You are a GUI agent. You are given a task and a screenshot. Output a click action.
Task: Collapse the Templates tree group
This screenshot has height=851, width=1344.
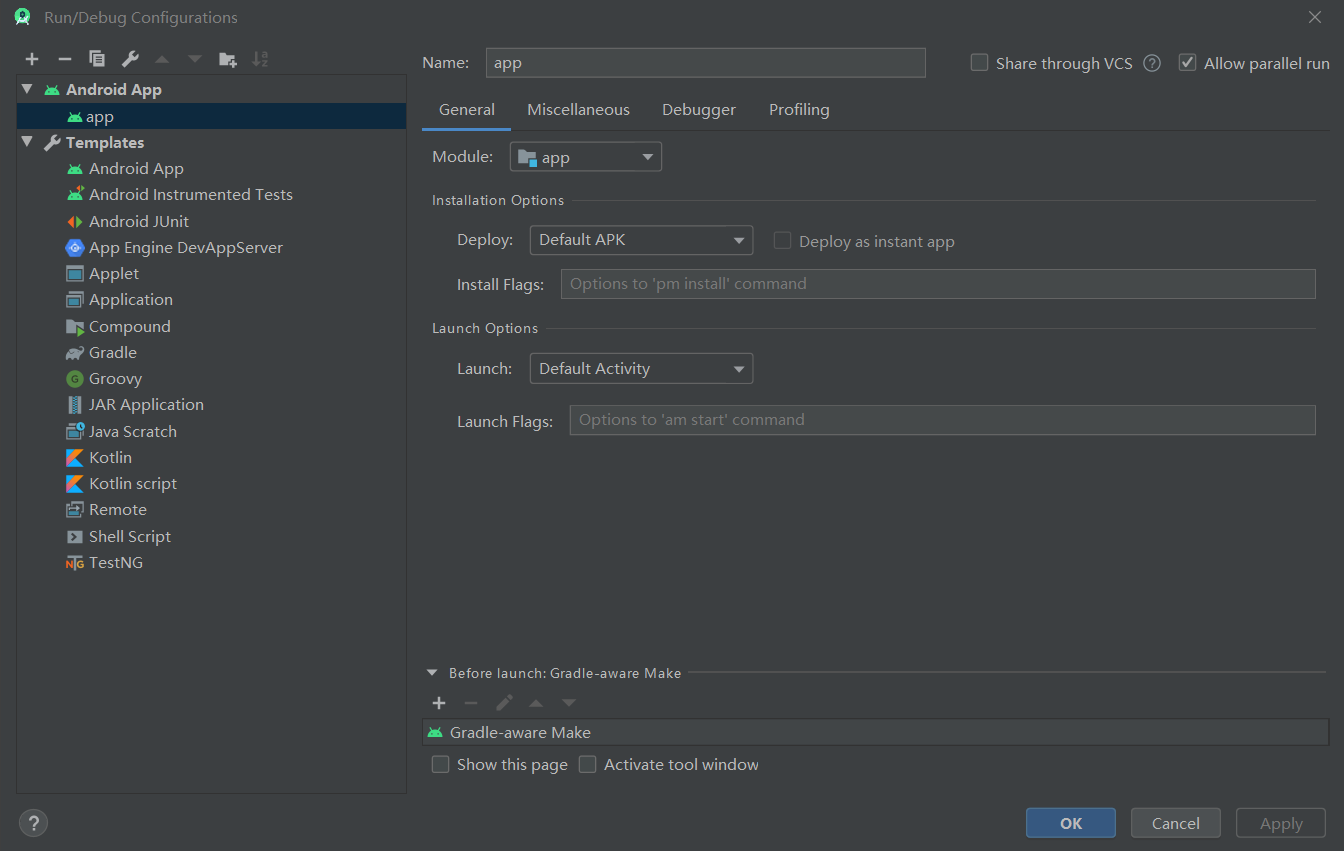(x=27, y=142)
